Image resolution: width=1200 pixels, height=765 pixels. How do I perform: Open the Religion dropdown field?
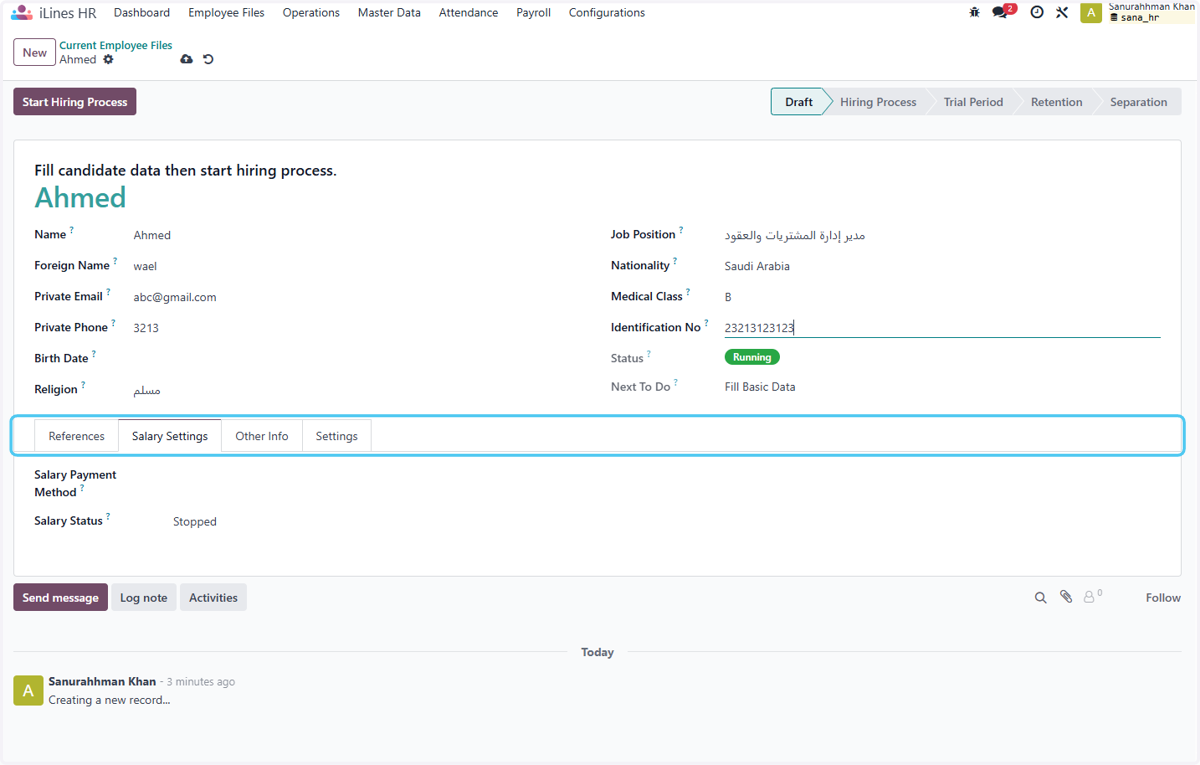pyautogui.click(x=360, y=390)
